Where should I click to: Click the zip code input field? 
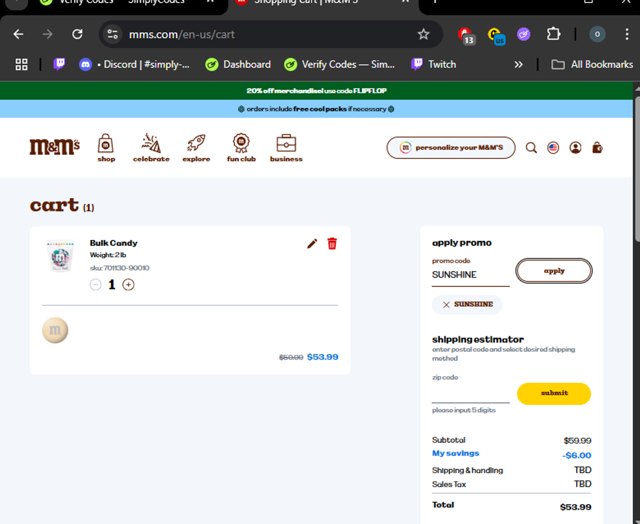point(470,394)
